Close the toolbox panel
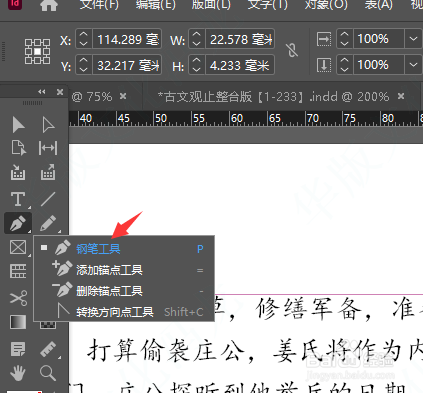 [x=60, y=92]
